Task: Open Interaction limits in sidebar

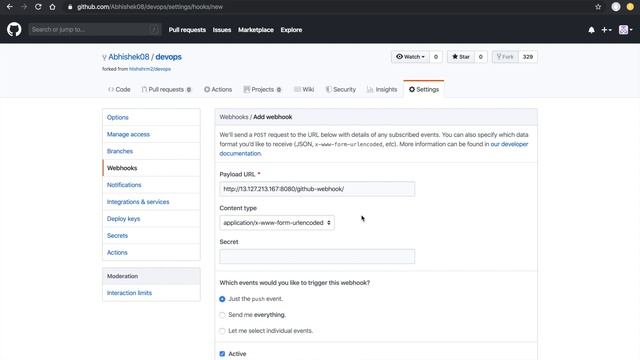Action: tap(151, 293)
